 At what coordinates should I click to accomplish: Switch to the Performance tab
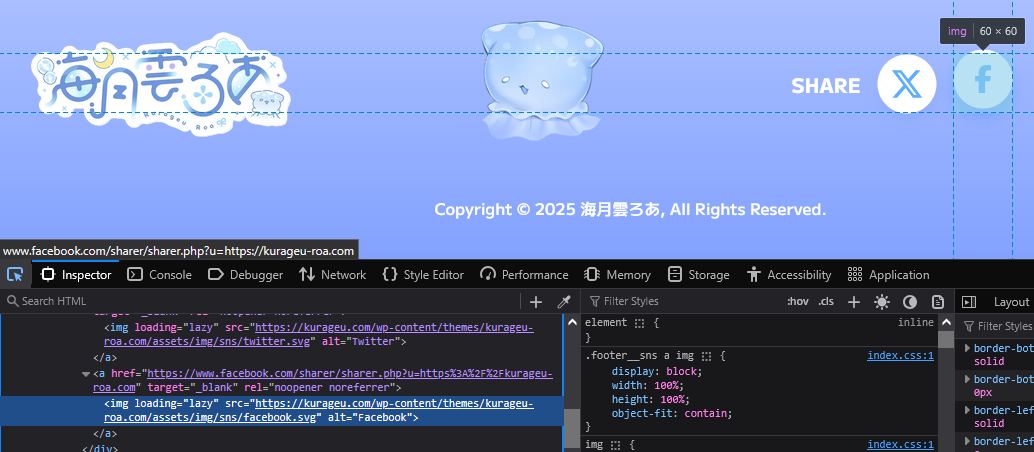524,274
